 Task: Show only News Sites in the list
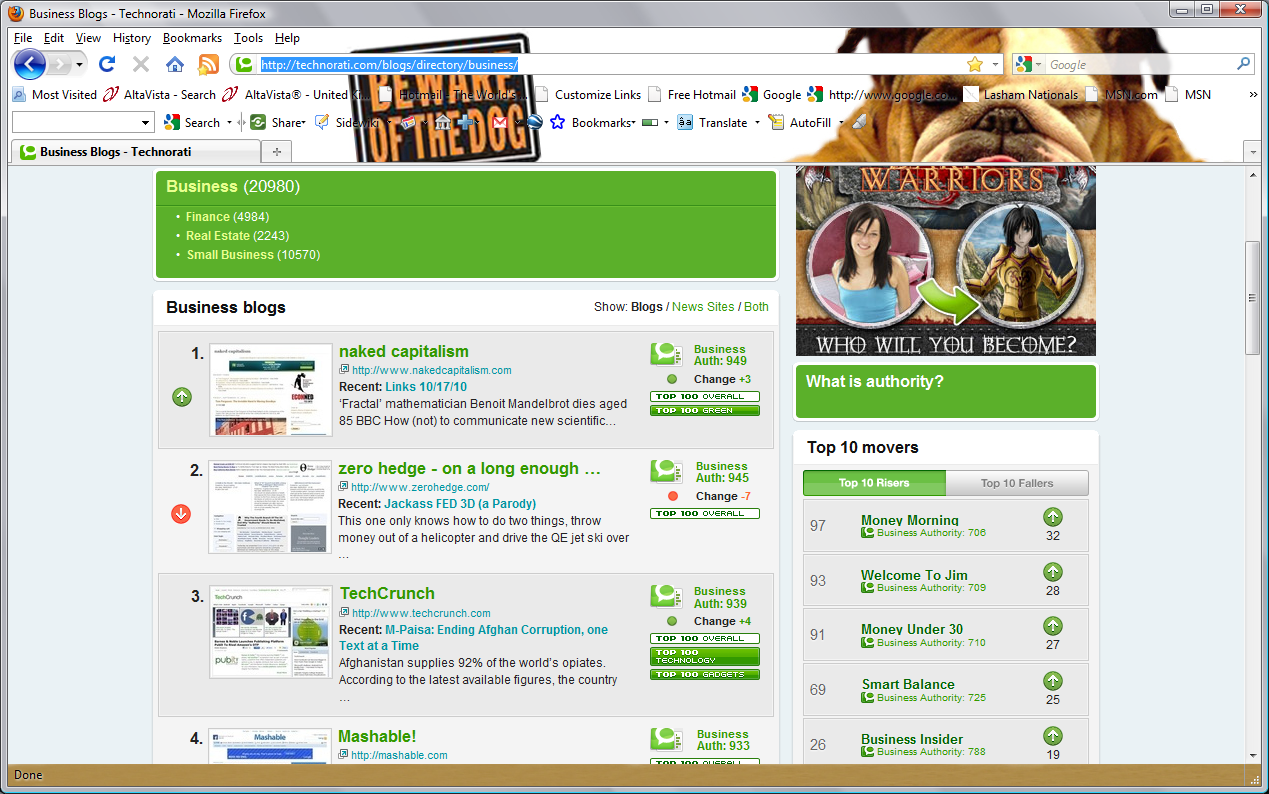[703, 307]
